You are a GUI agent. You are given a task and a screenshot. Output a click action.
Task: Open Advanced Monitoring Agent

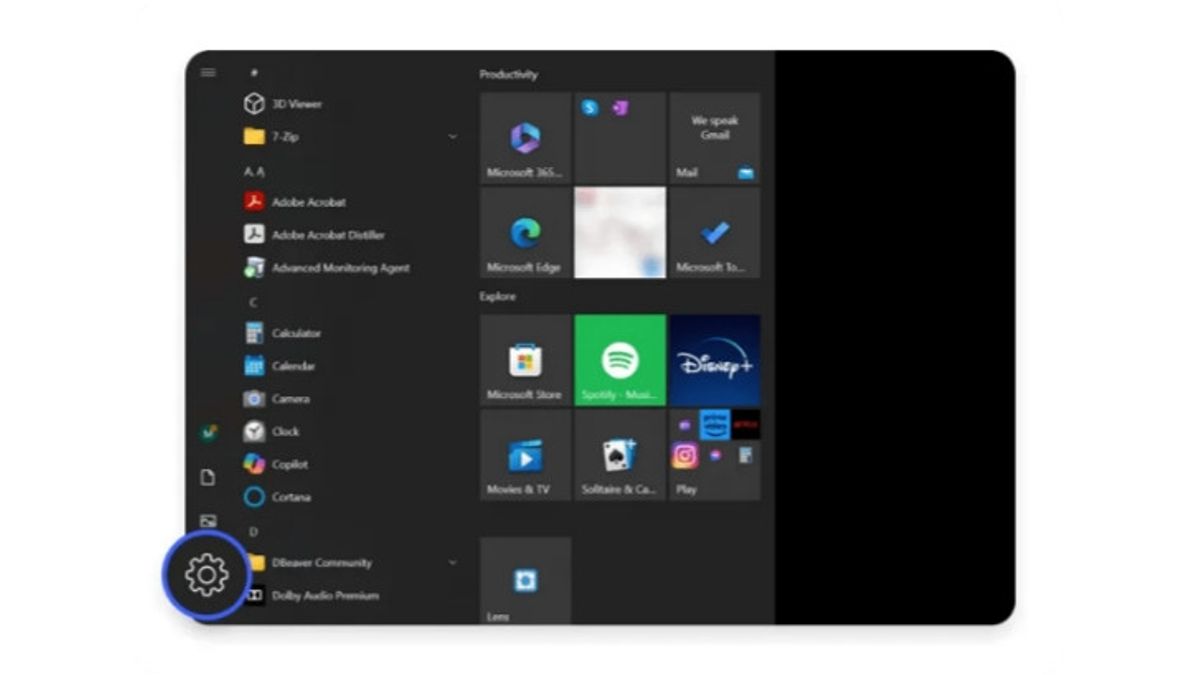coord(327,268)
